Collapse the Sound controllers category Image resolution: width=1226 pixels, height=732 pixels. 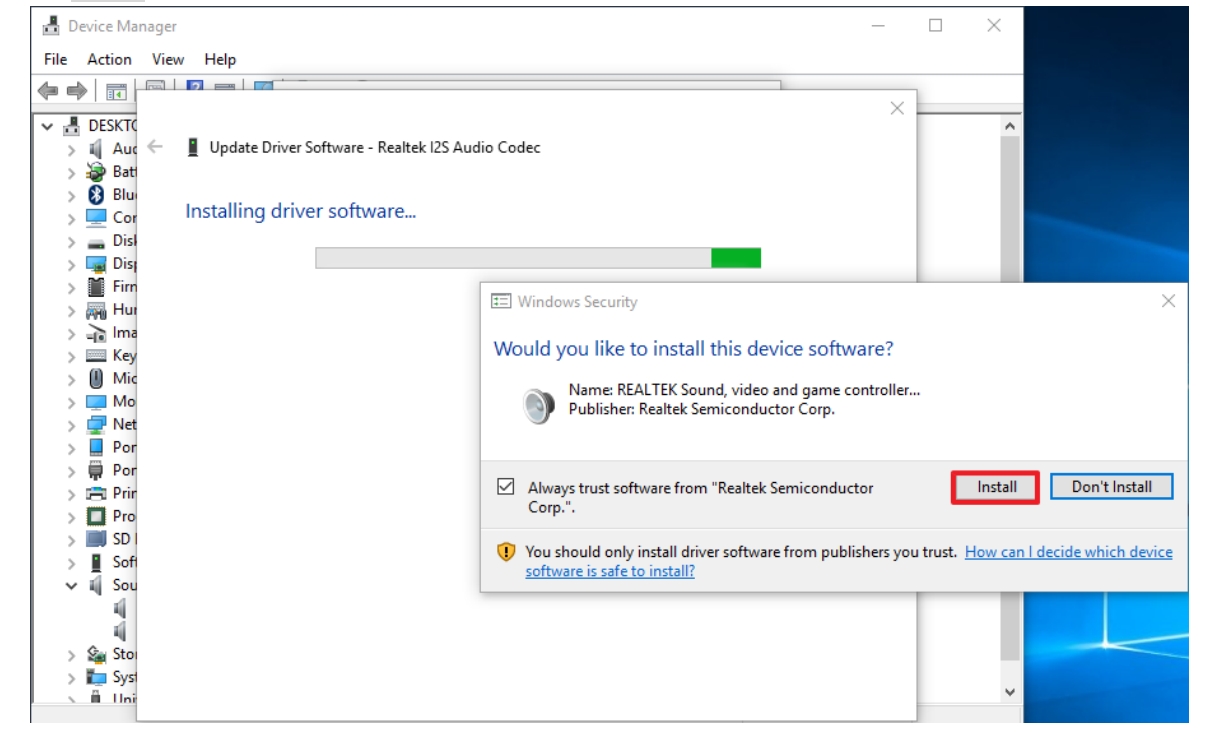coord(71,585)
